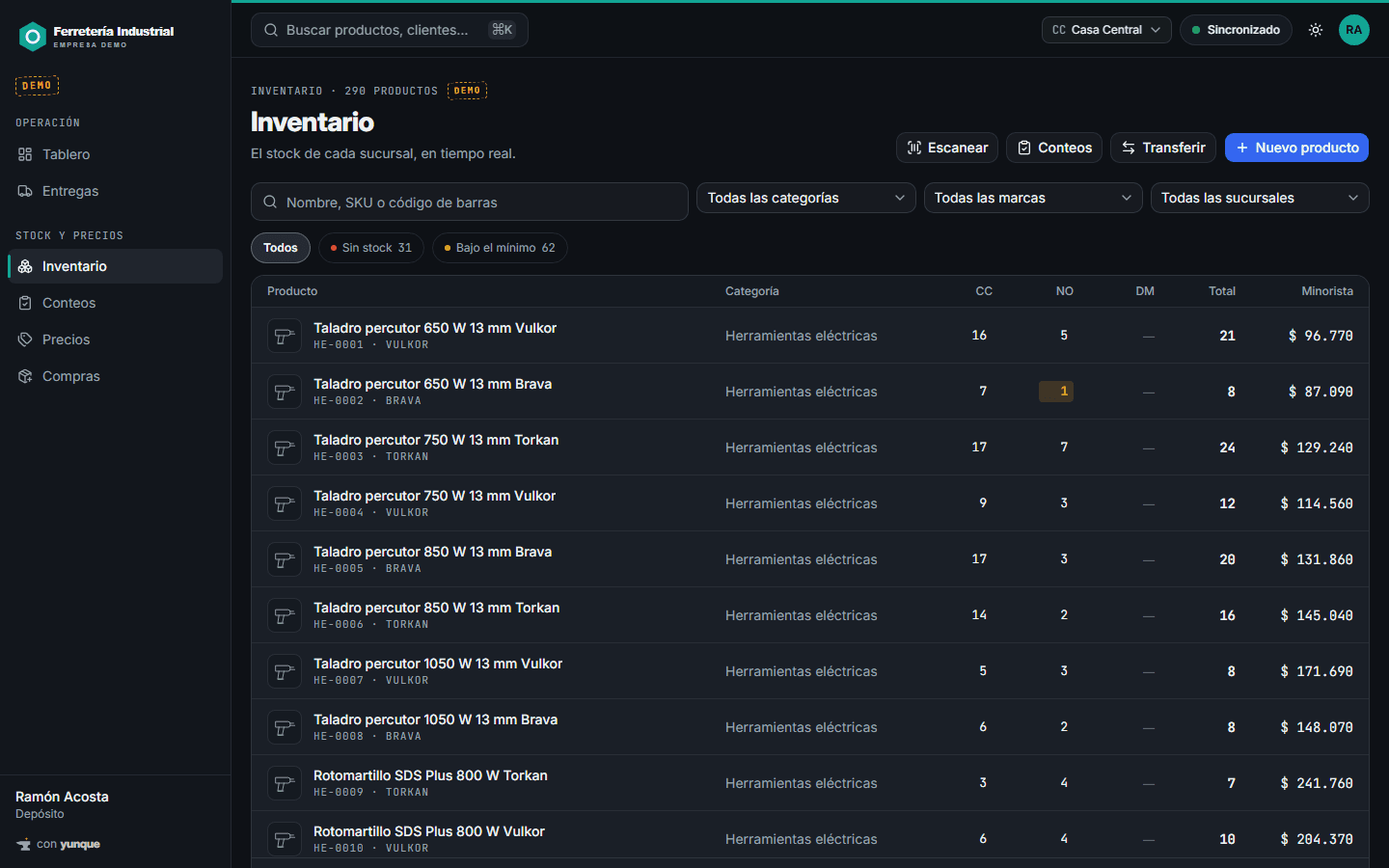Open Compras in the sidebar
The image size is (1389, 868).
pos(115,376)
